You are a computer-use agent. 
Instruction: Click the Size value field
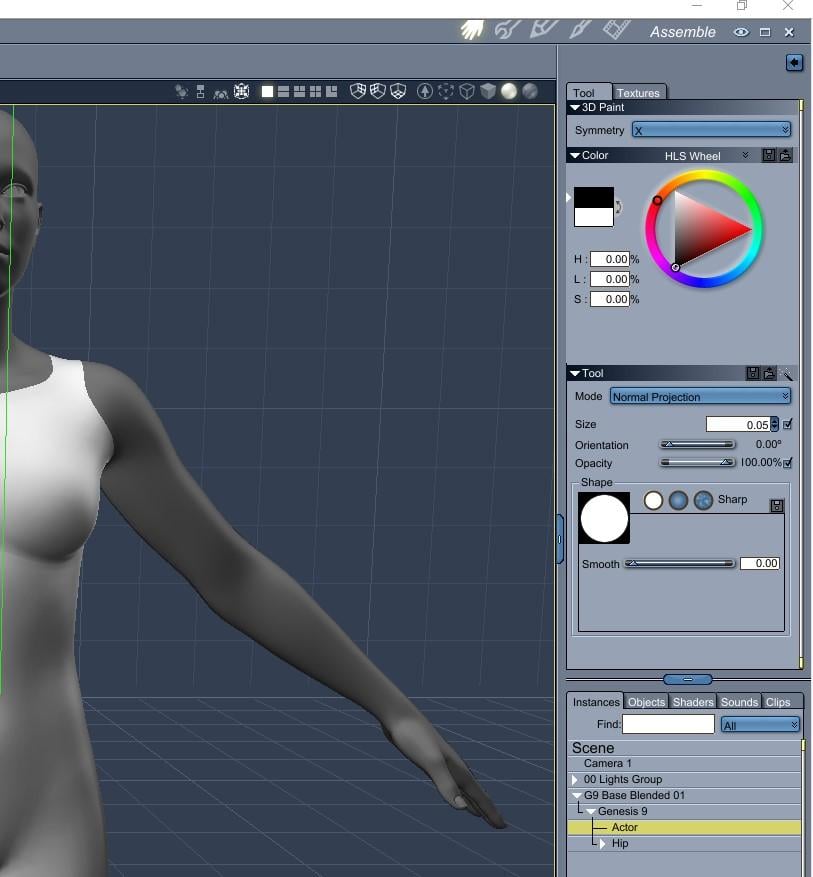[x=738, y=425]
